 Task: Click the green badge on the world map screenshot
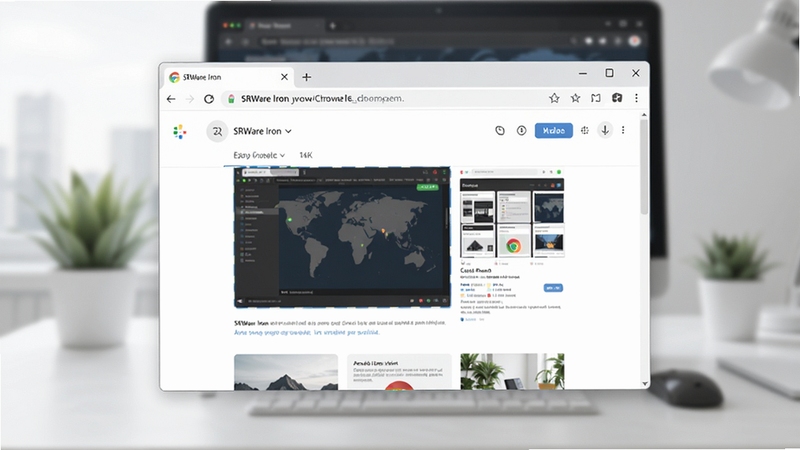point(428,187)
